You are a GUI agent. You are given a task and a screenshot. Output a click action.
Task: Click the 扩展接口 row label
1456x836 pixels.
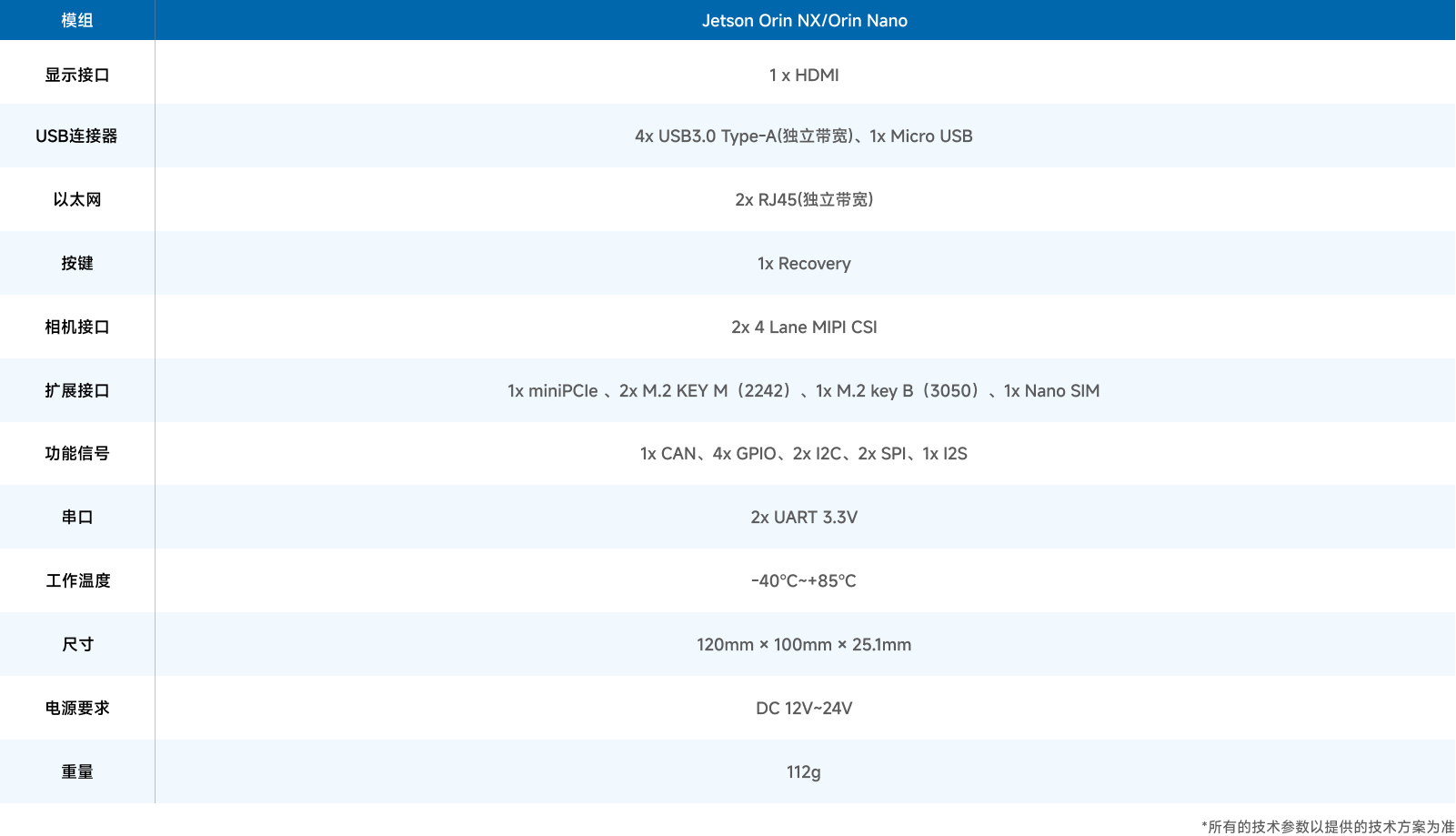pos(77,390)
